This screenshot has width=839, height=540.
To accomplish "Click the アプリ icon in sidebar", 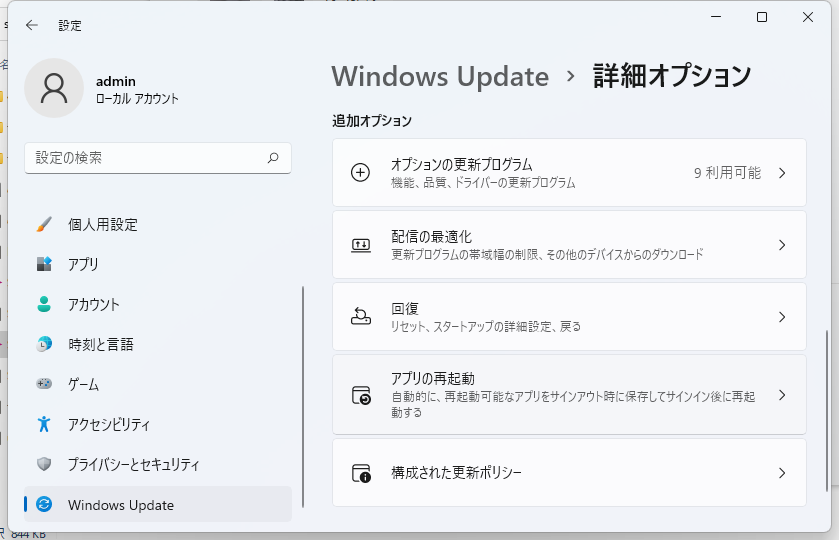I will pyautogui.click(x=44, y=264).
